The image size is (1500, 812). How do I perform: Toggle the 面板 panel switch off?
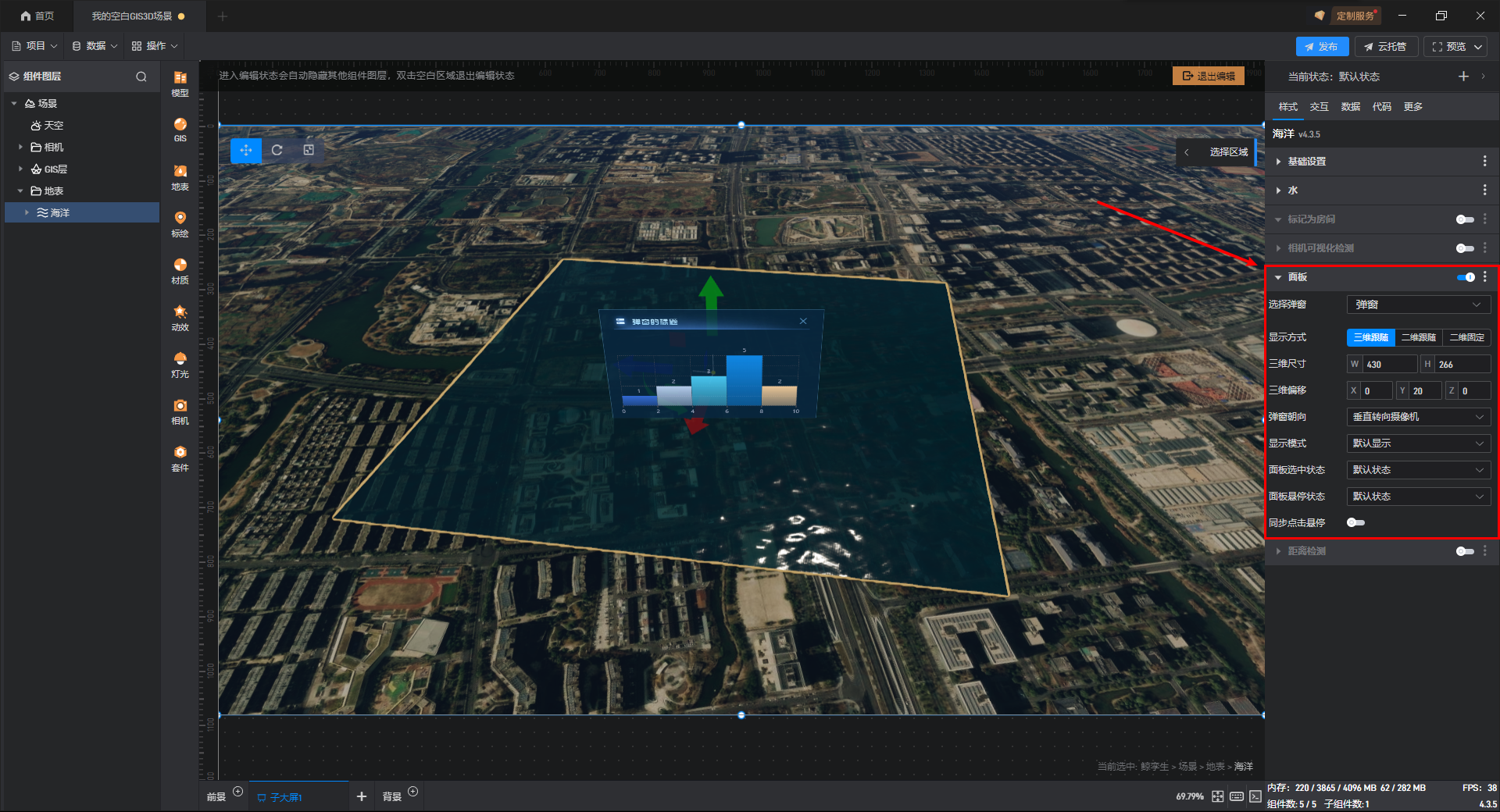click(1466, 277)
